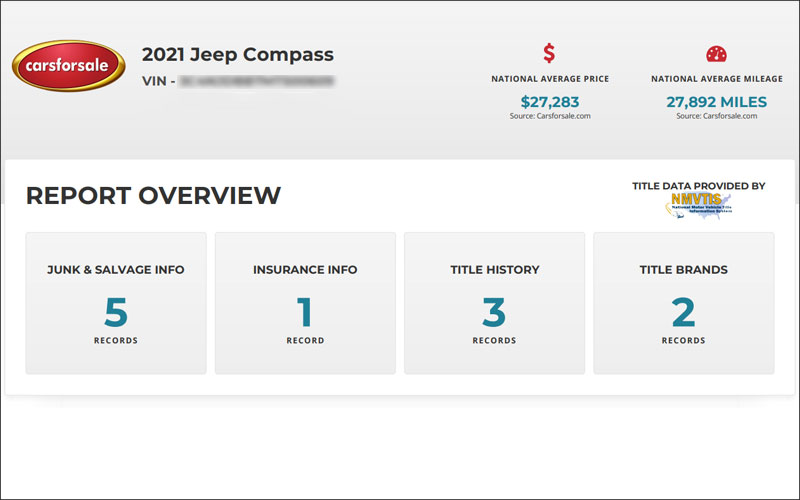Open the Insurance Info card
Viewport: 800px width, 500px height.
point(305,303)
